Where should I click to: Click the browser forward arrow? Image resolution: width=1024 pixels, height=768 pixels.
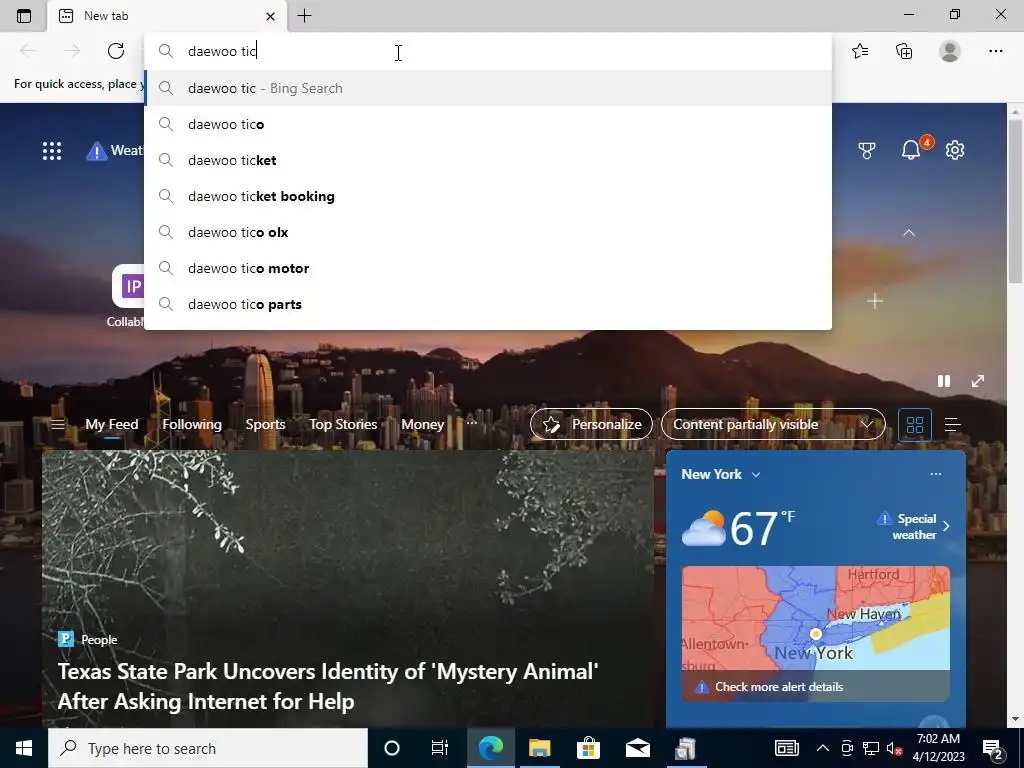pos(72,51)
